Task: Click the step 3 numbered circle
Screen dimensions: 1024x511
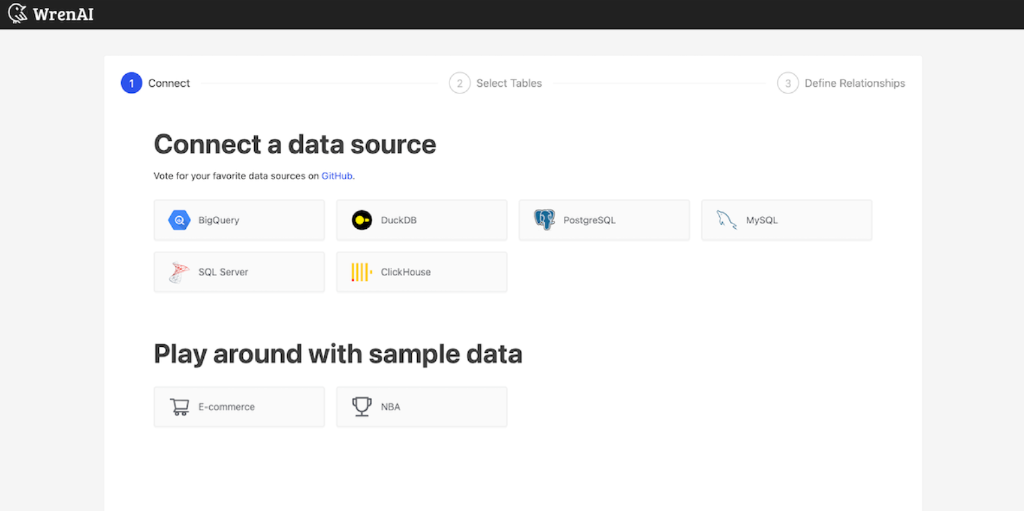Action: point(787,83)
